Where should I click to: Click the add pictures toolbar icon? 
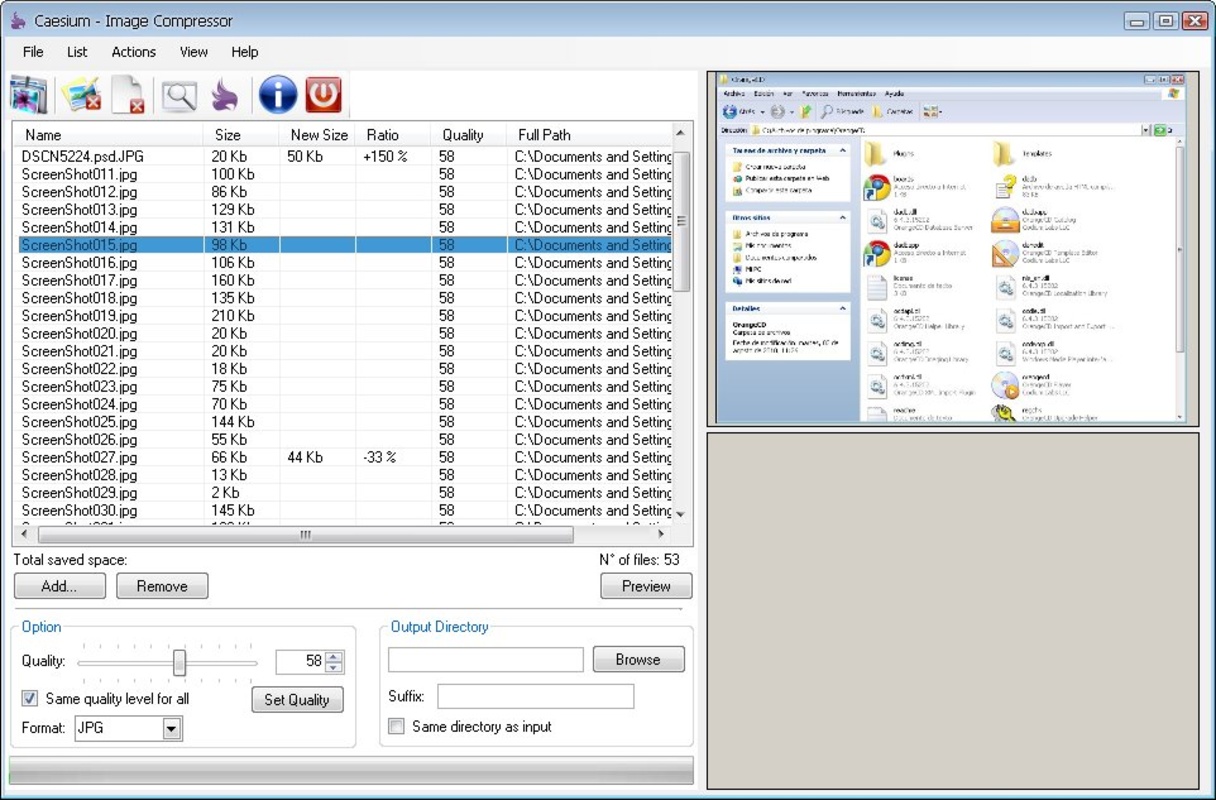29,95
